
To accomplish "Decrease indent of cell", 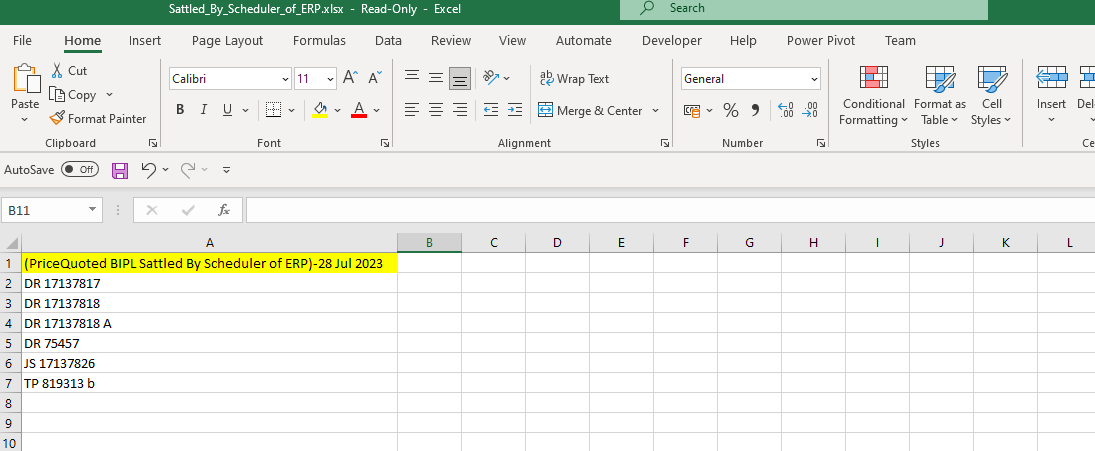I will (x=491, y=110).
